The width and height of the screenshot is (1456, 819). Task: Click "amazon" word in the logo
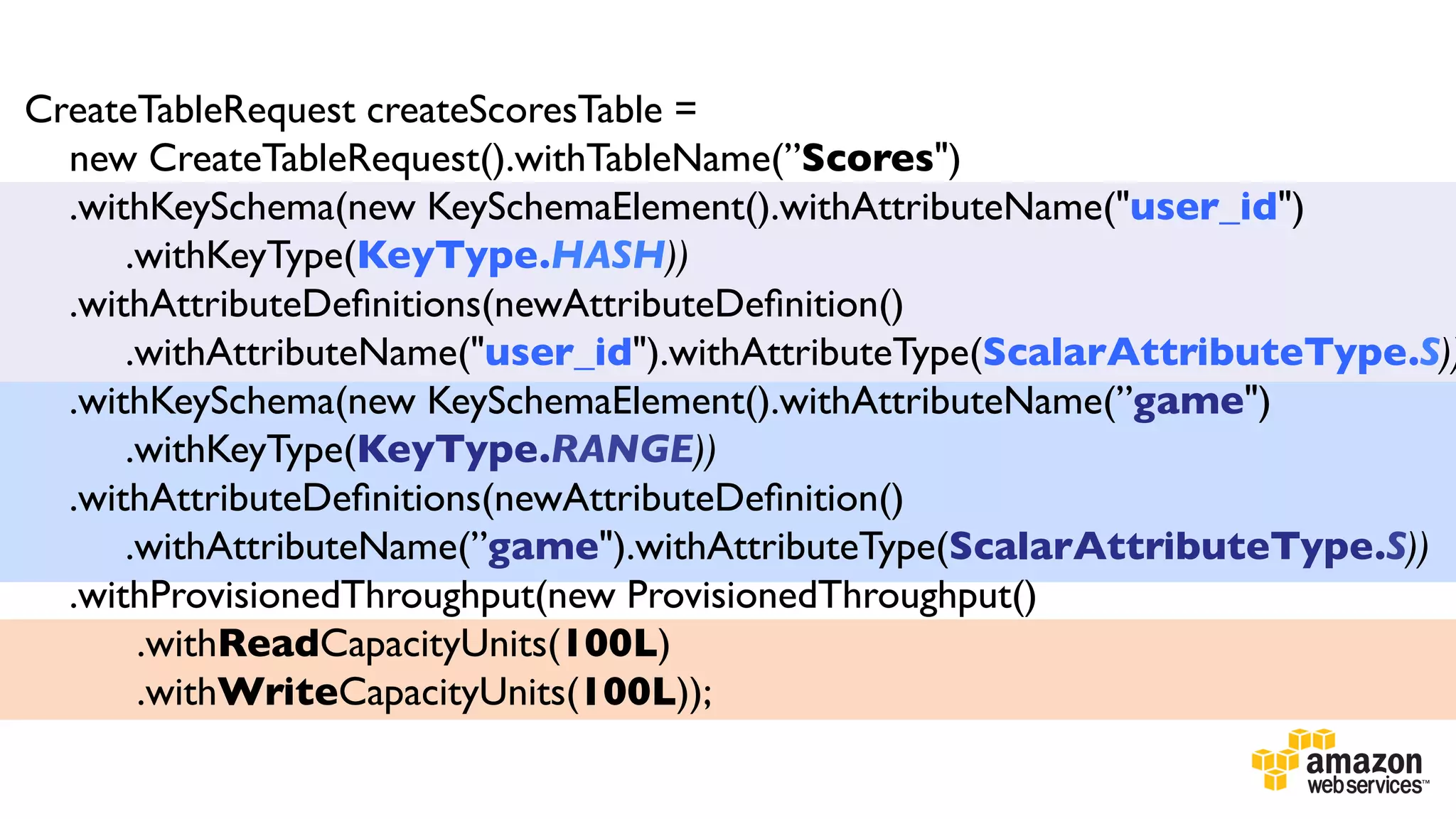(x=1364, y=762)
